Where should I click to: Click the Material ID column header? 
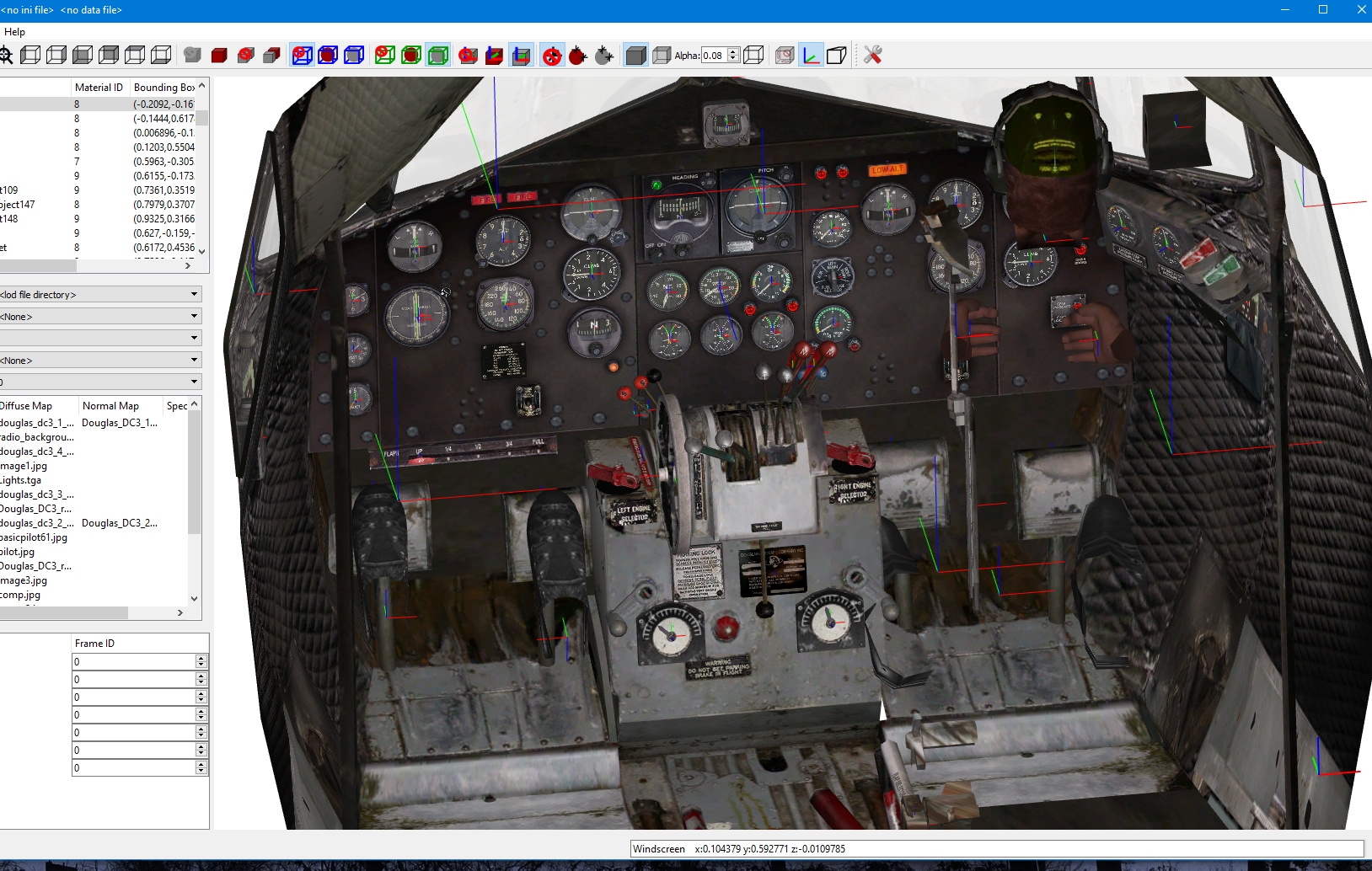click(x=99, y=88)
